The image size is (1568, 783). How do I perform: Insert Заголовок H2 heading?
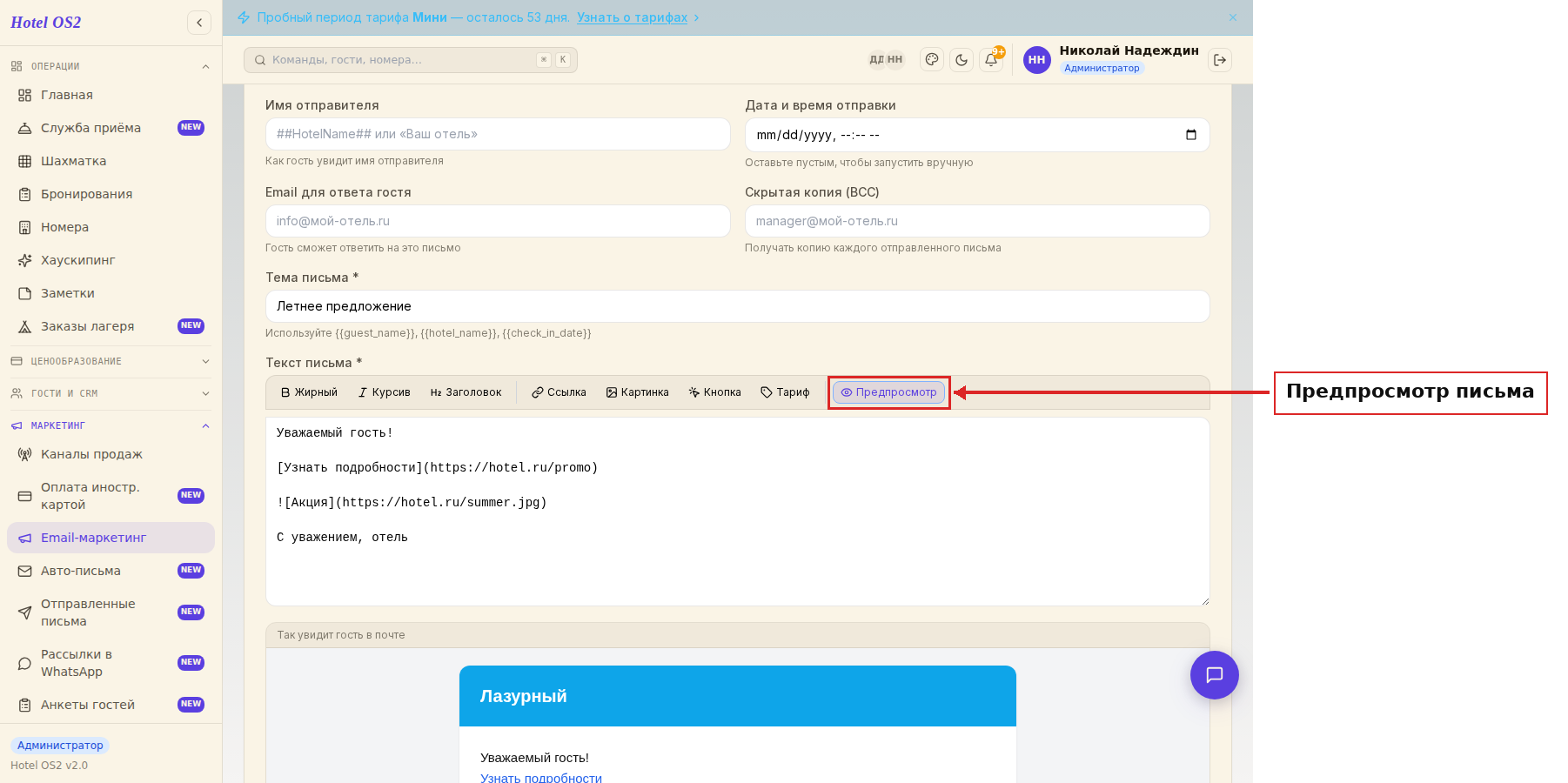point(466,392)
